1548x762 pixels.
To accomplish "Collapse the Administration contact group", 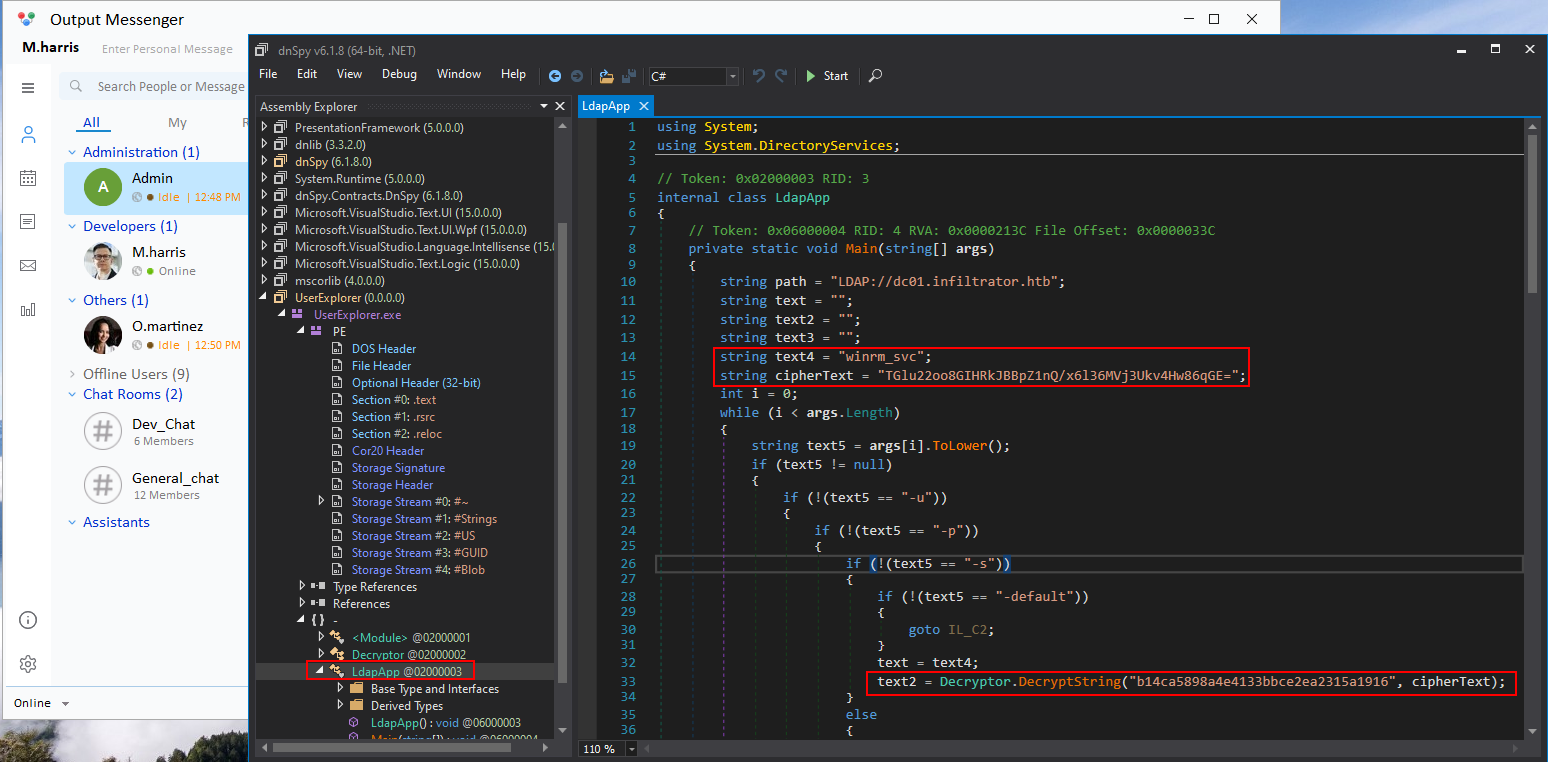I will pos(72,153).
